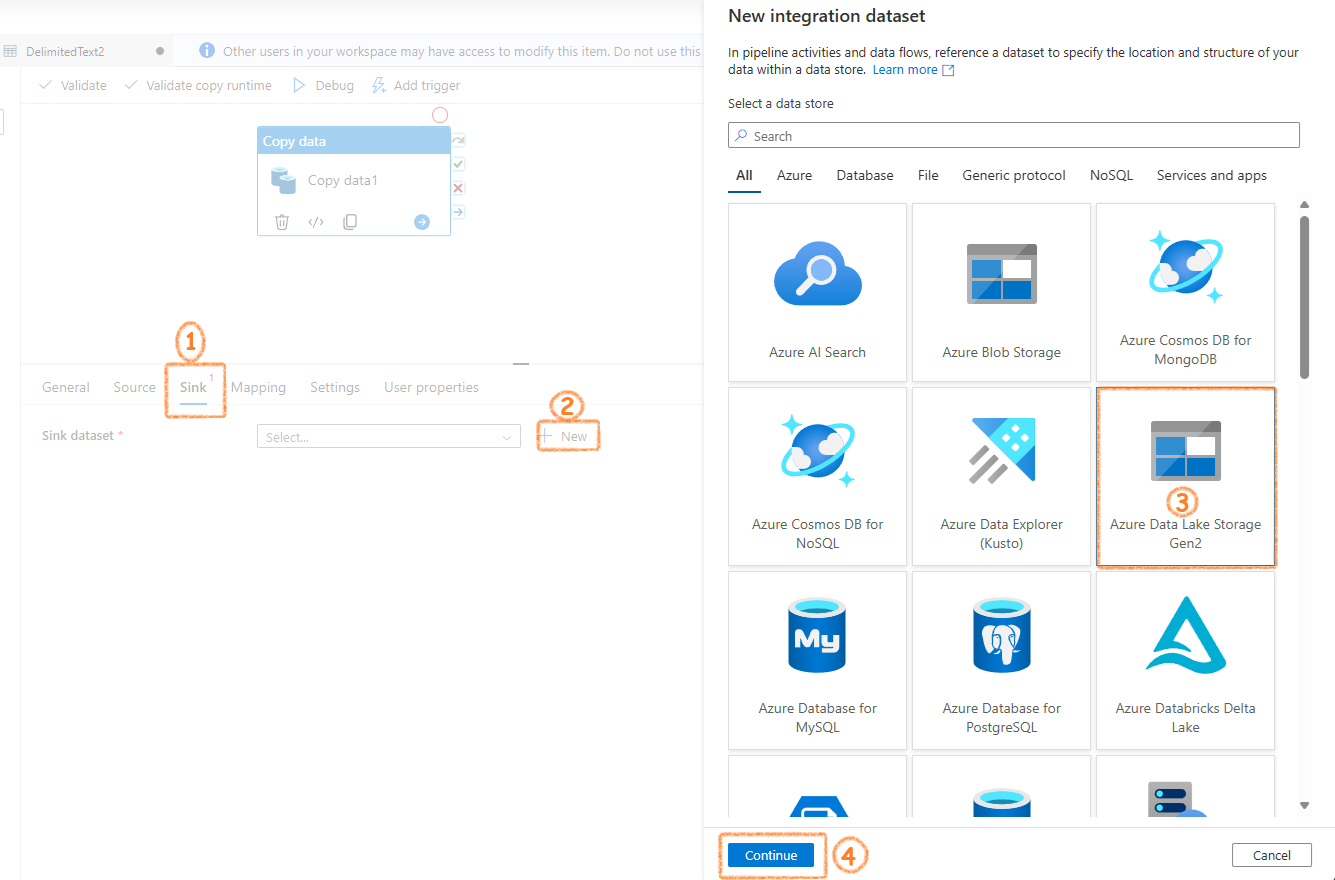The width and height of the screenshot is (1335, 880).
Task: Click the Validate toolbar item
Action: (x=72, y=85)
